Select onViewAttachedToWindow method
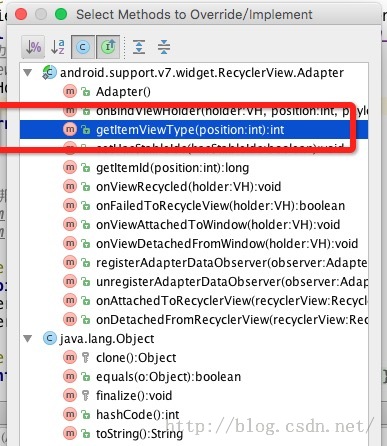387x446 pixels. click(194, 224)
